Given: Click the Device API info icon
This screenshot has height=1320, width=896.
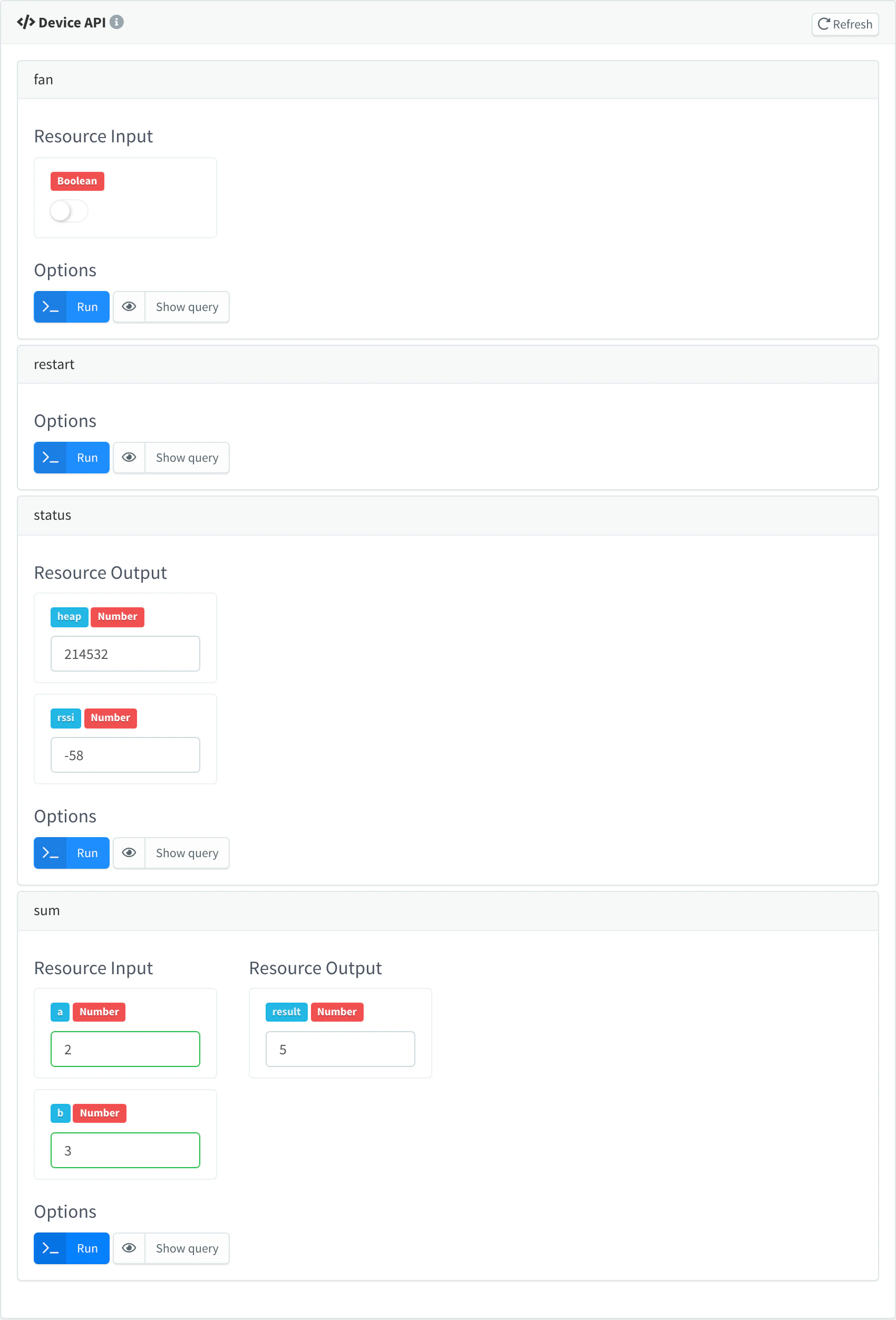Looking at the screenshot, I should click(116, 22).
